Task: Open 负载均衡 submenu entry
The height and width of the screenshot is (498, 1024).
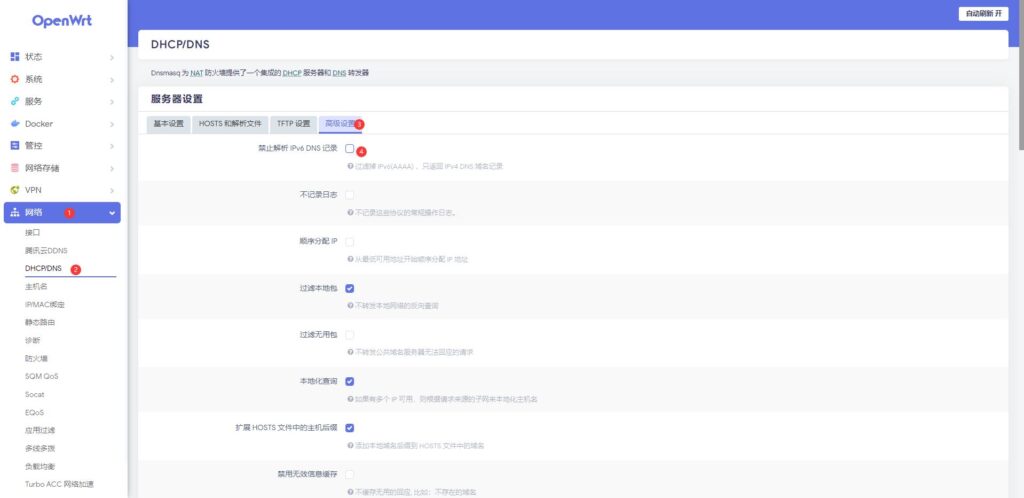Action: tap(40, 466)
